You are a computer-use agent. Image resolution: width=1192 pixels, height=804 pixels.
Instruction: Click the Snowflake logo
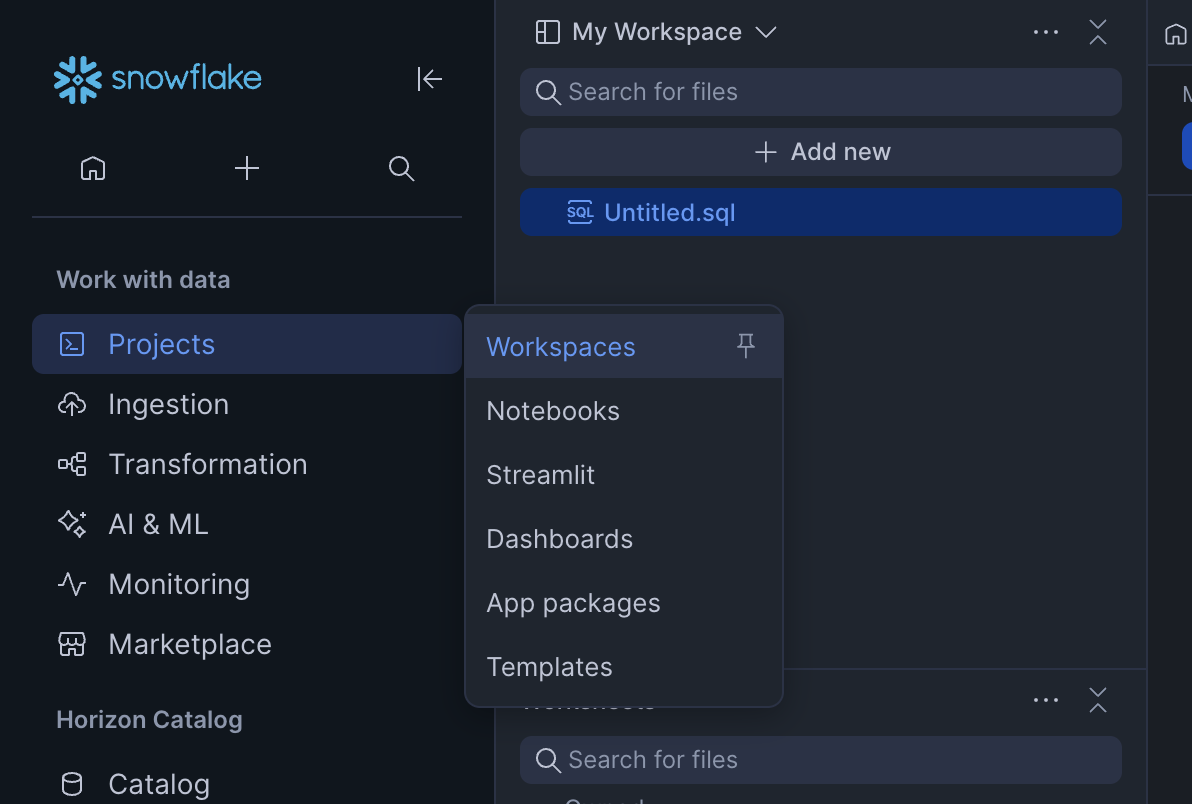coord(157,80)
